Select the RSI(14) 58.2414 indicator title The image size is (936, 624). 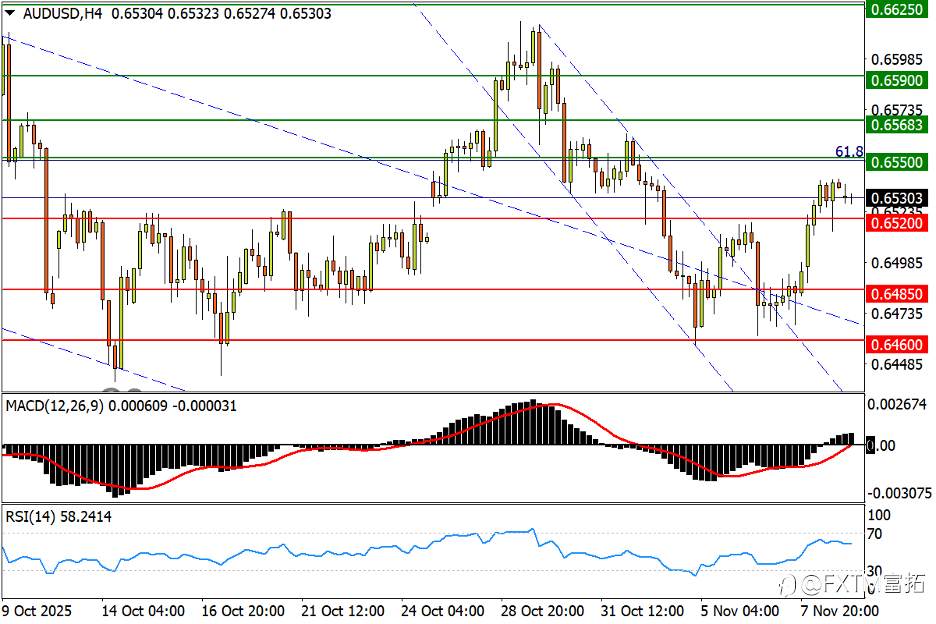tap(58, 517)
